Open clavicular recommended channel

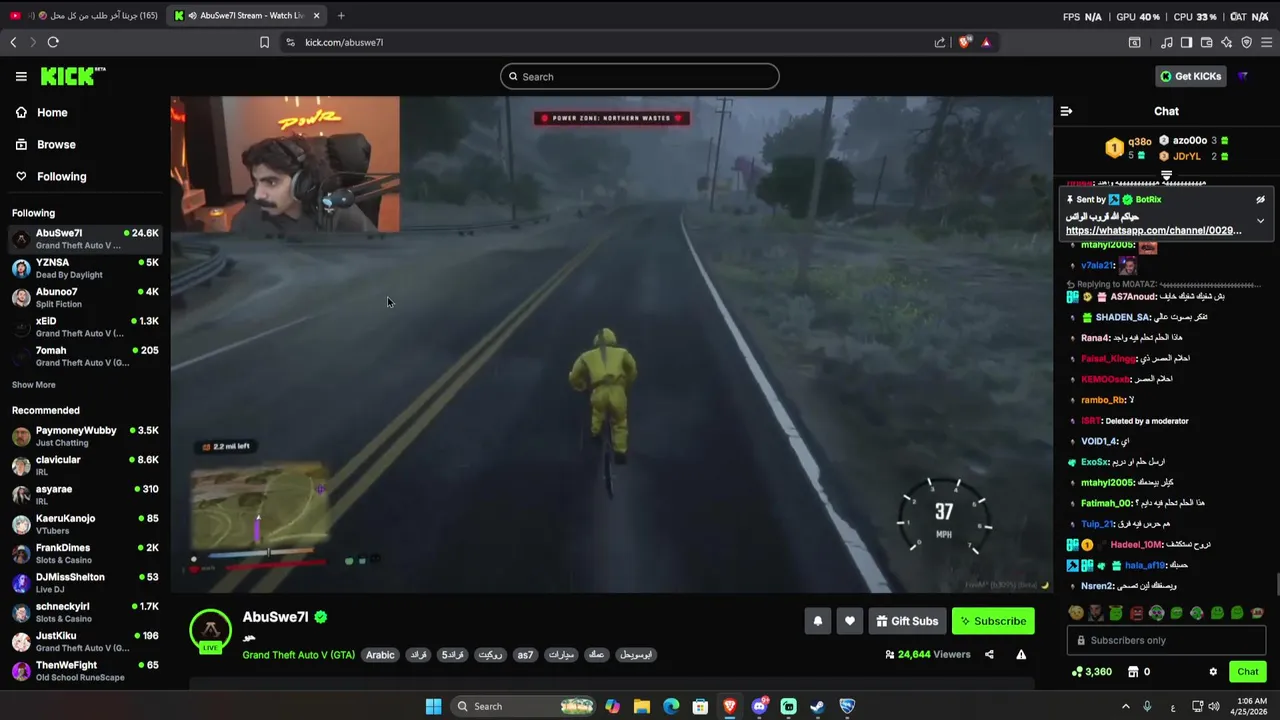84,466
